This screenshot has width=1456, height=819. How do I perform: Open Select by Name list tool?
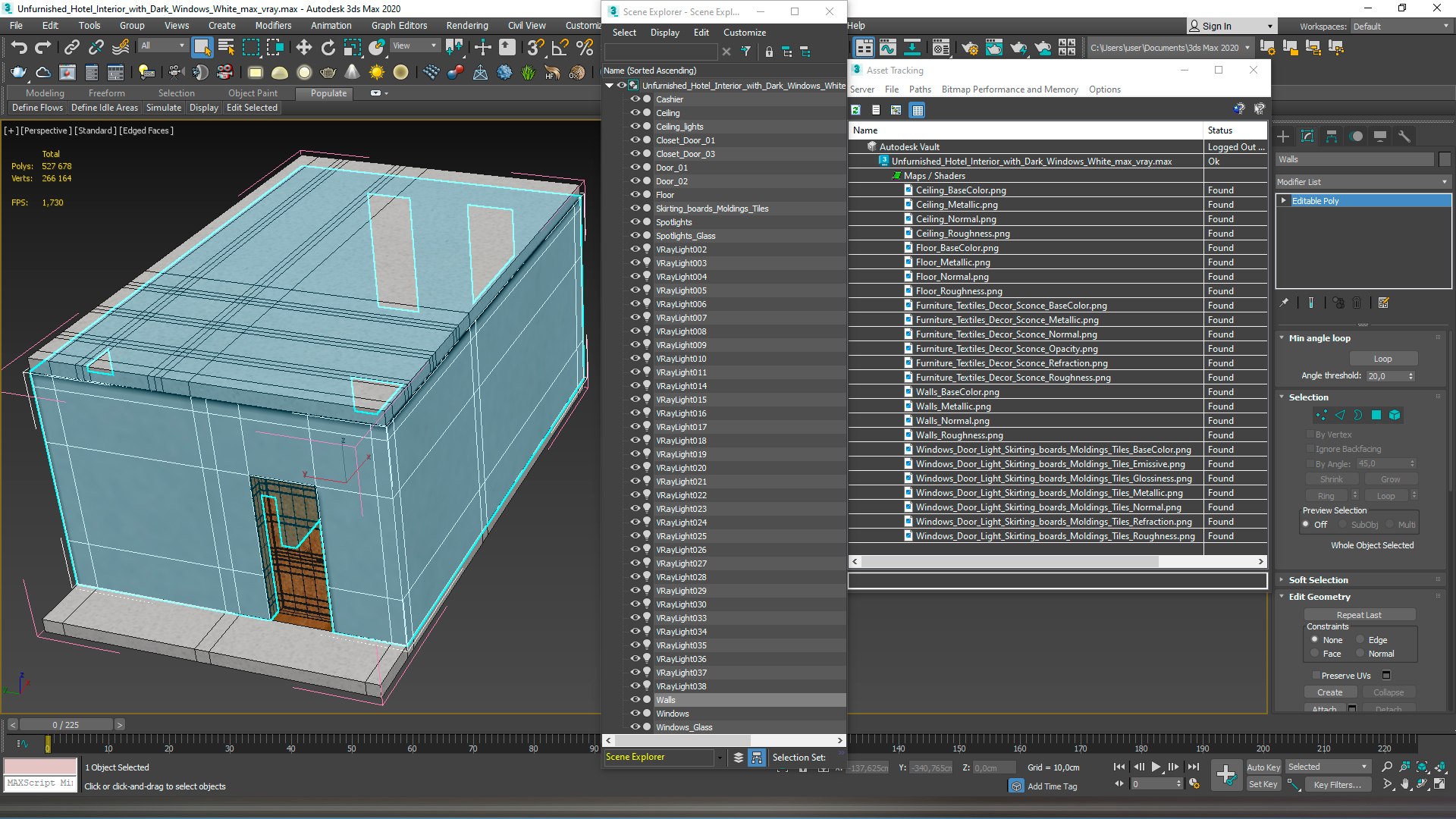pyautogui.click(x=226, y=48)
